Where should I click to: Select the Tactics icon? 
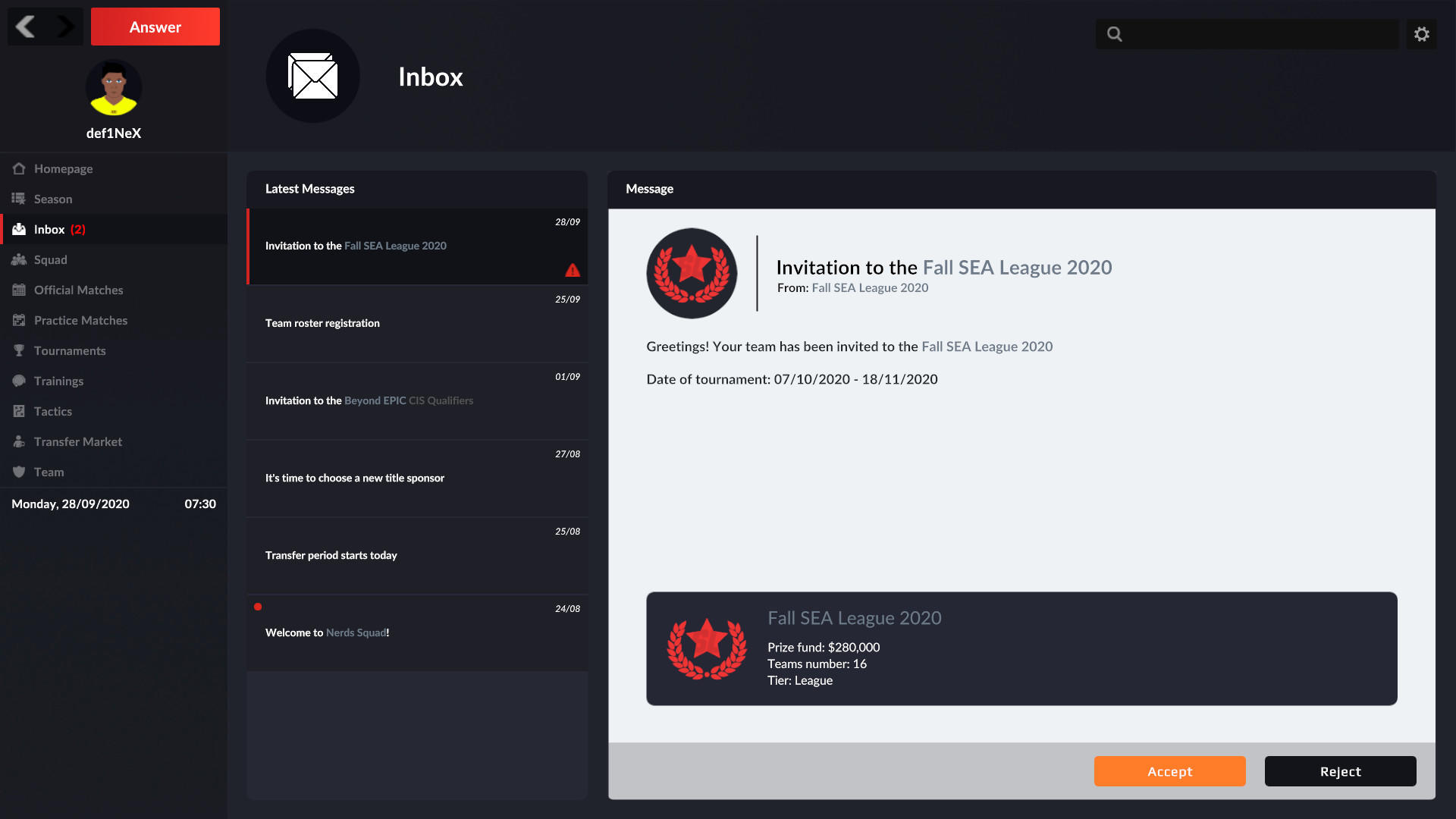19,411
